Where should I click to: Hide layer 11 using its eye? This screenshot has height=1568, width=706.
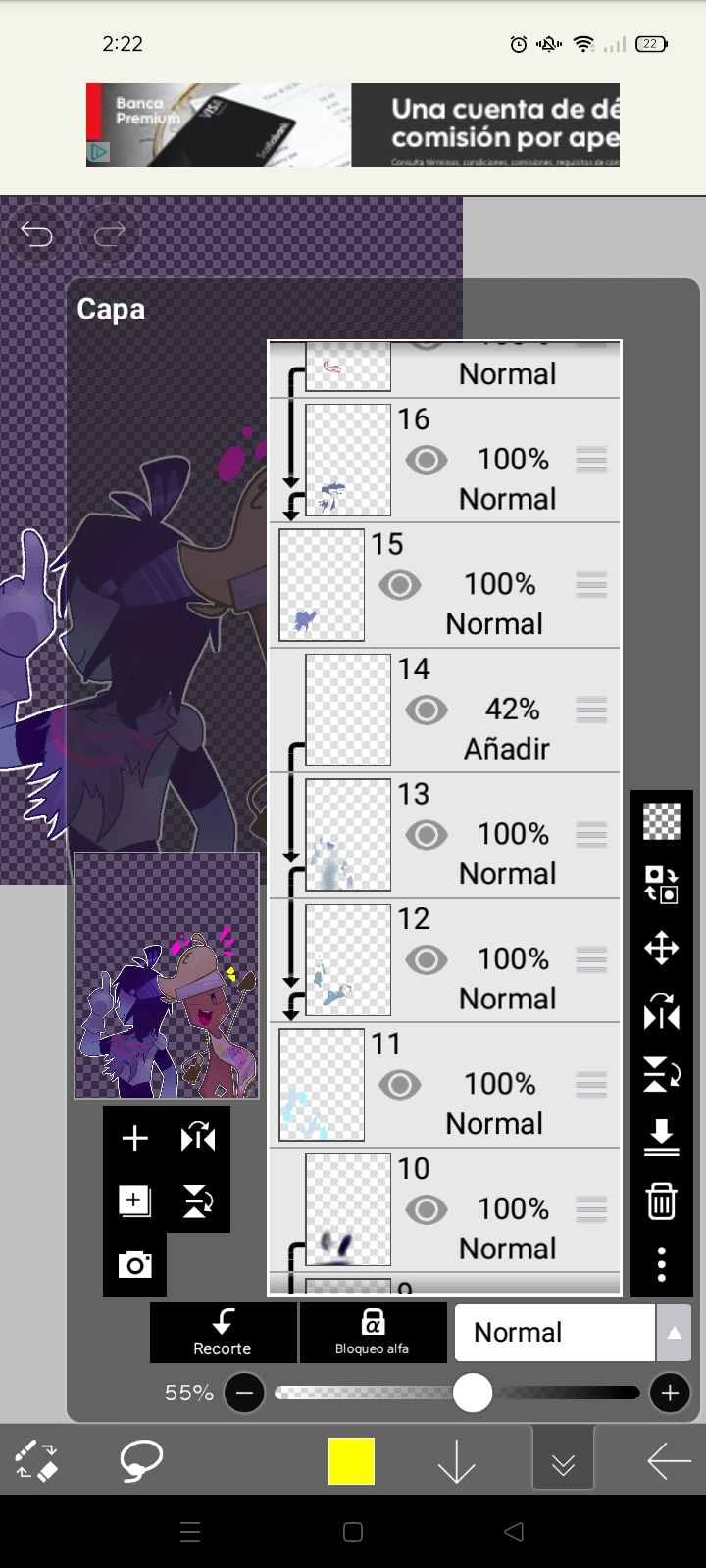[x=399, y=1085]
